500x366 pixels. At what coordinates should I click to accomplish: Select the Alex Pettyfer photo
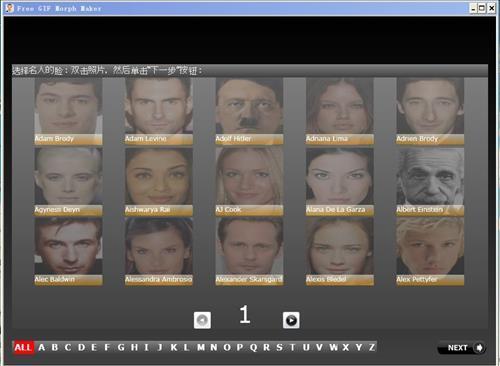(430, 252)
